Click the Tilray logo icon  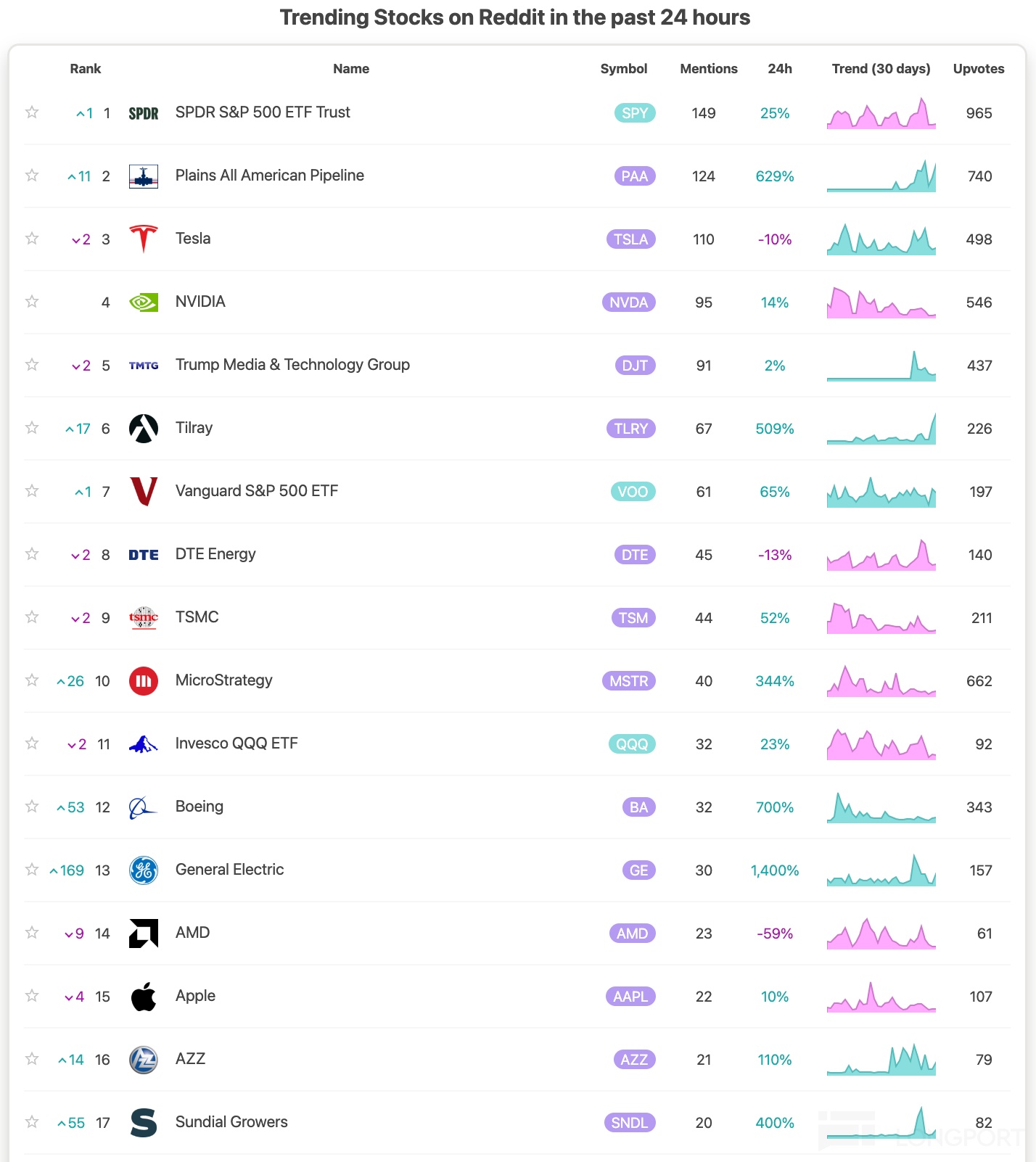pos(144,428)
